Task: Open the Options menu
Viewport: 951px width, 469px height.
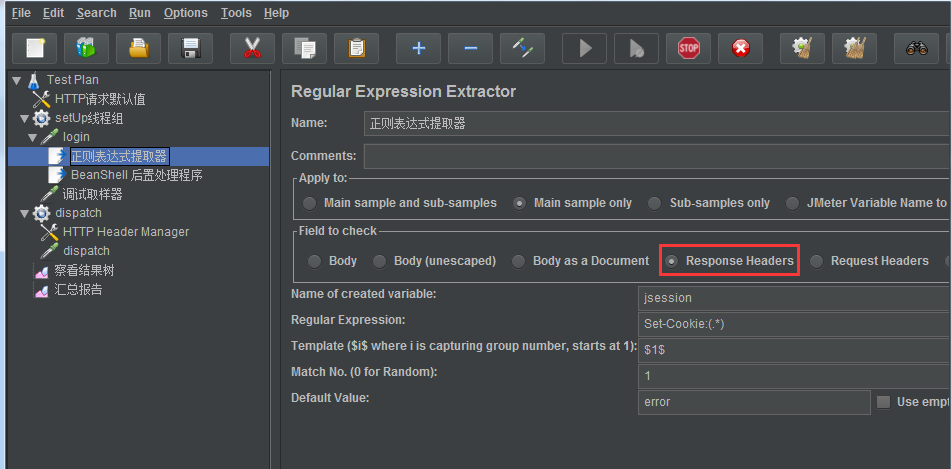Action: 186,13
